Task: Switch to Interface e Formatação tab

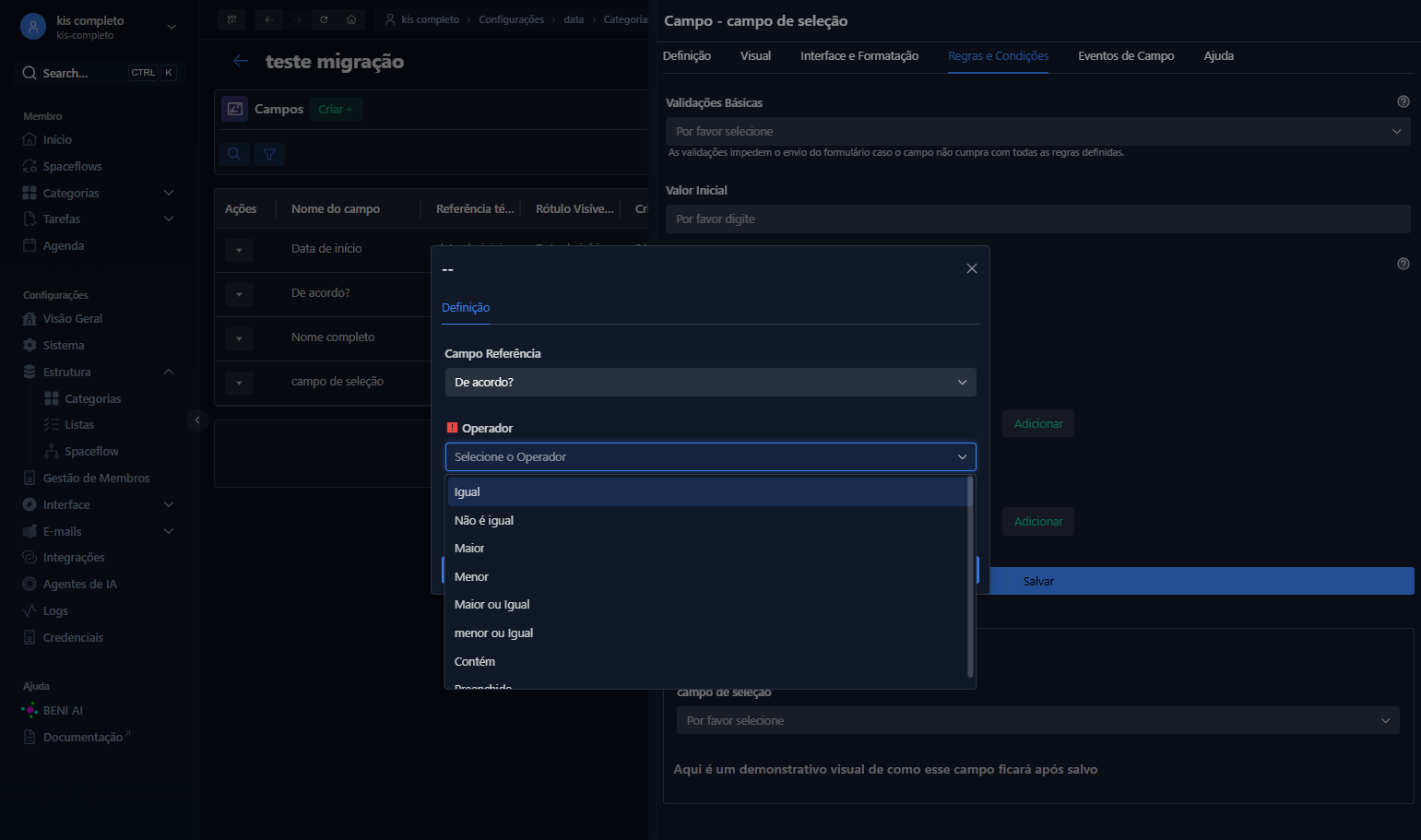Action: 859,55
